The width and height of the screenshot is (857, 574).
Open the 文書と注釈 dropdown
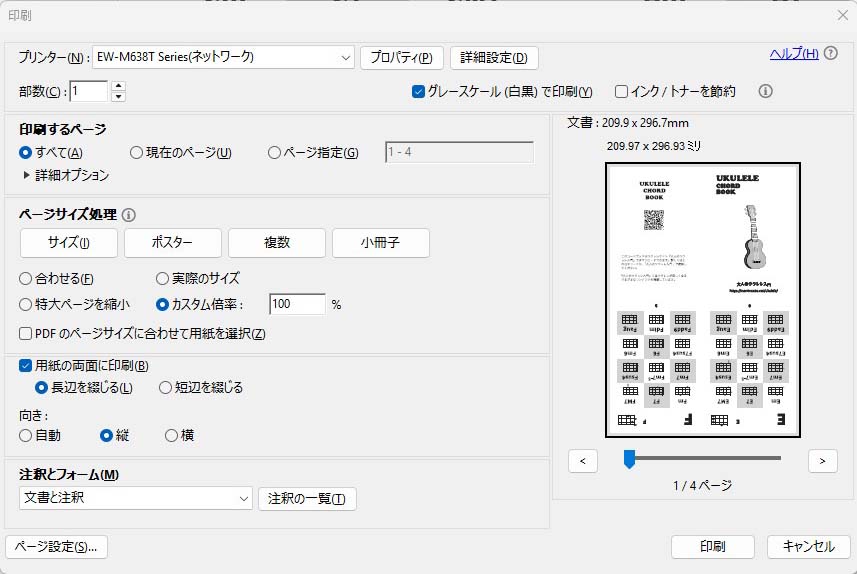[244, 497]
